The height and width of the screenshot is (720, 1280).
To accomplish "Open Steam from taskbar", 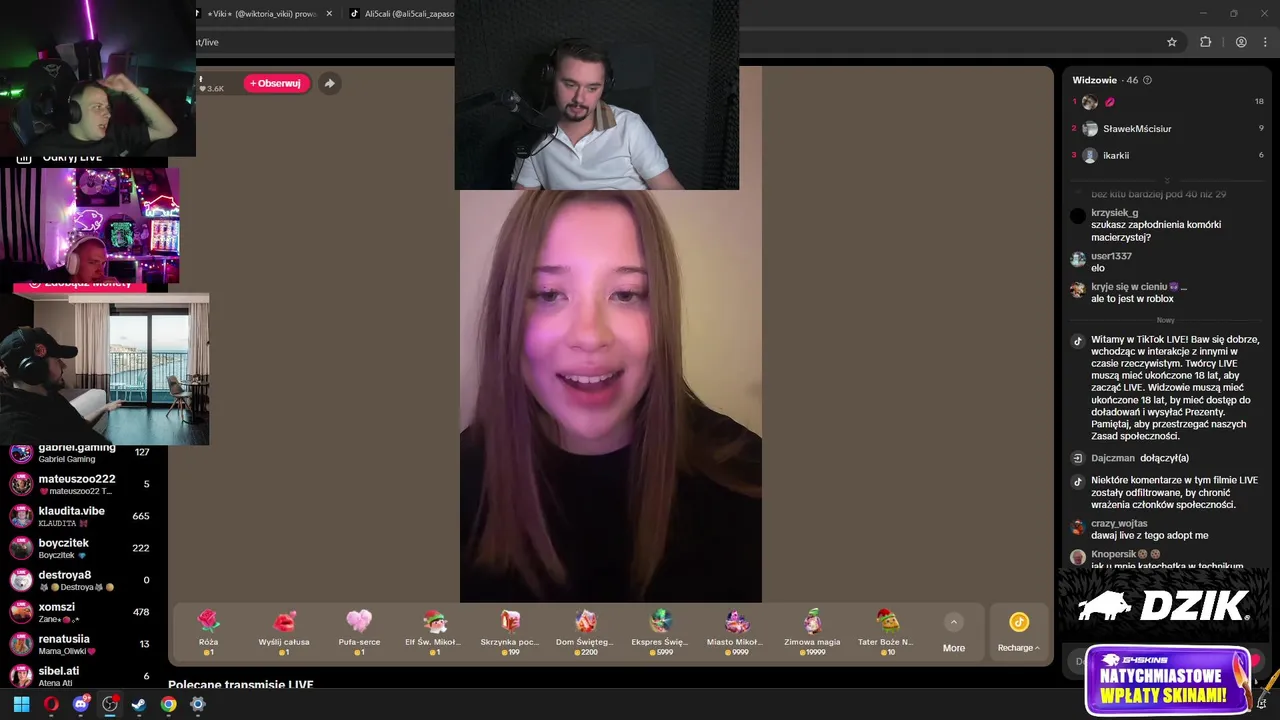I will (139, 704).
